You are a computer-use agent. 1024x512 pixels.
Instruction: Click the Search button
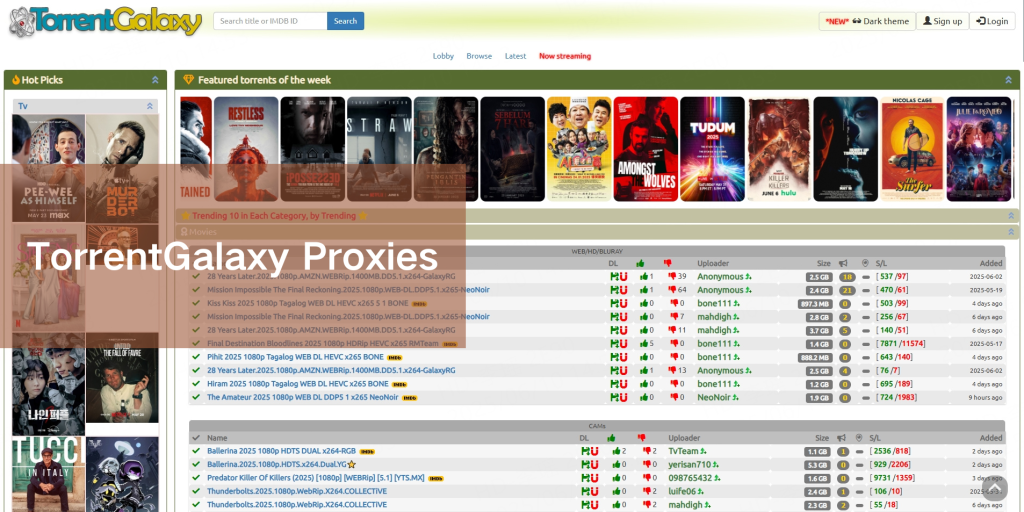(345, 21)
